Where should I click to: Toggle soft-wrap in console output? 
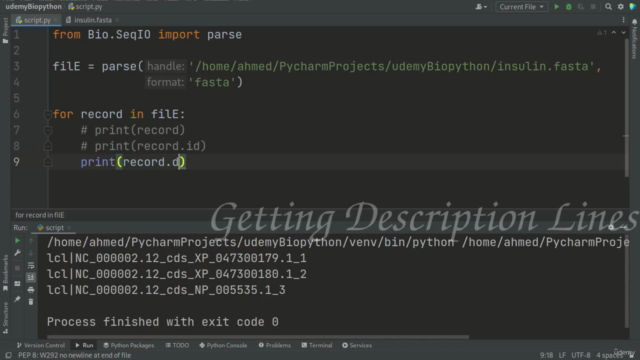pos(31,265)
